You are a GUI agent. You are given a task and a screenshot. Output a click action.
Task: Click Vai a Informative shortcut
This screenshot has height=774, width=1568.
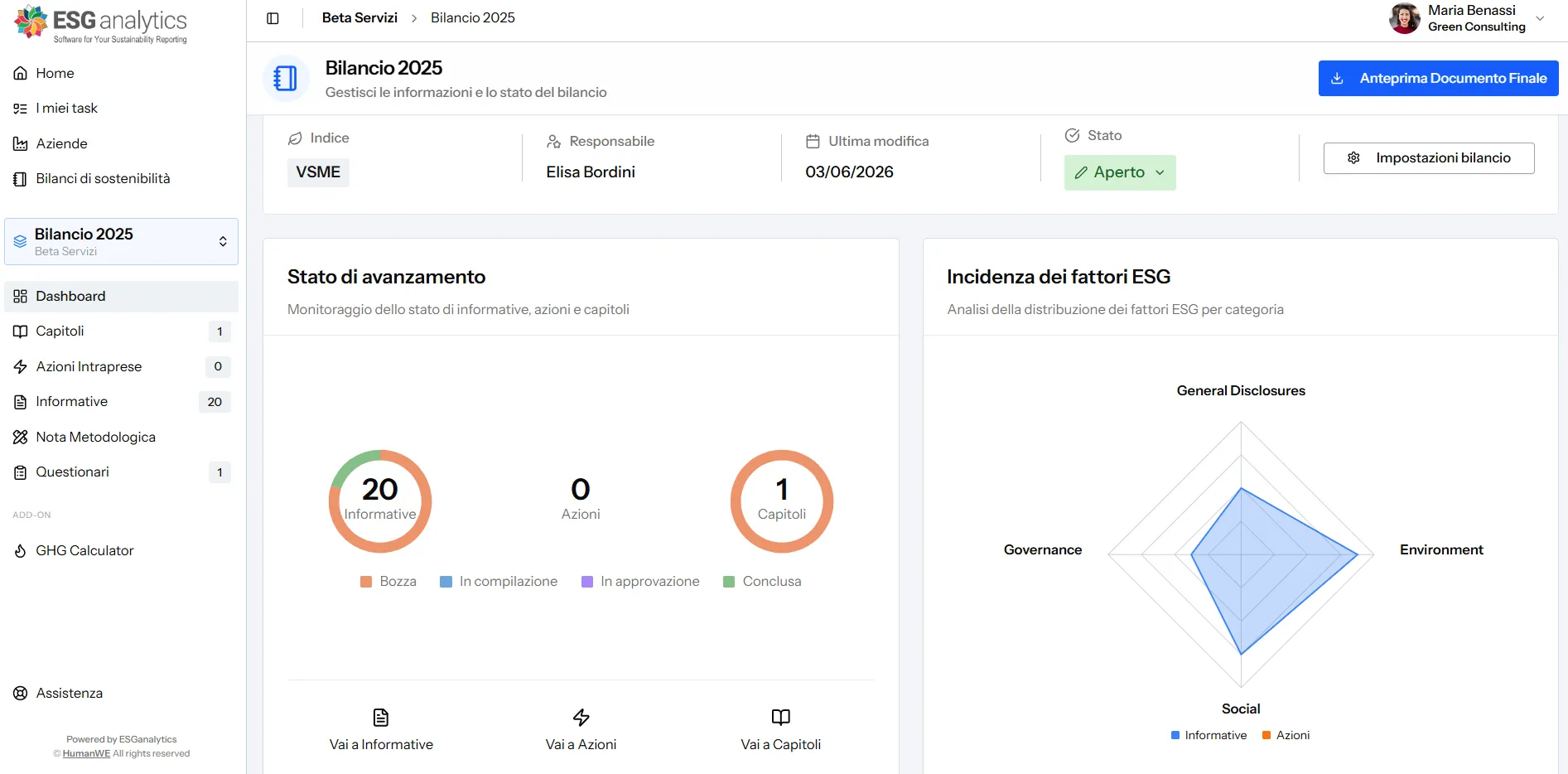pos(381,730)
